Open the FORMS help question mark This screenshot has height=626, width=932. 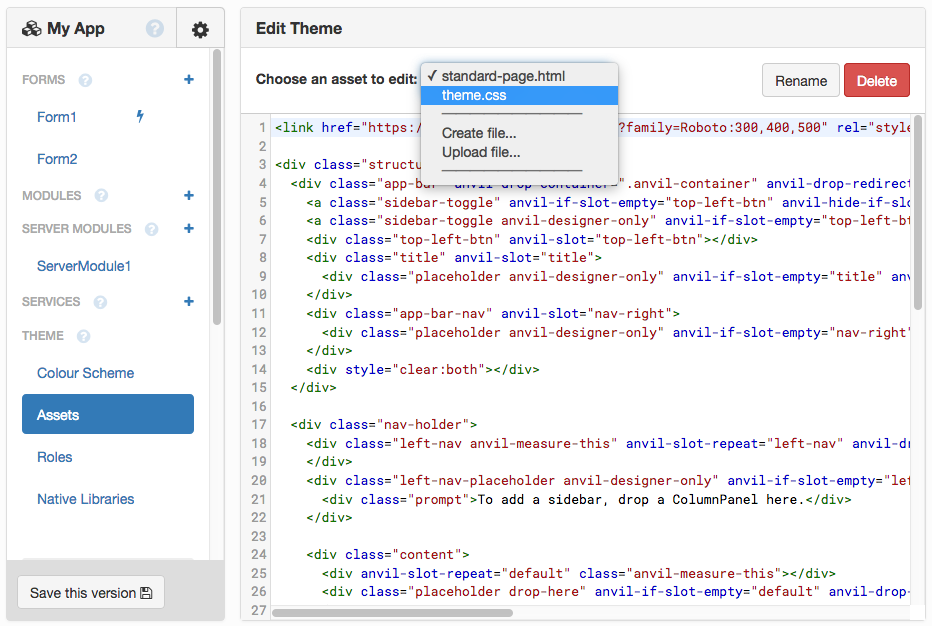point(83,80)
